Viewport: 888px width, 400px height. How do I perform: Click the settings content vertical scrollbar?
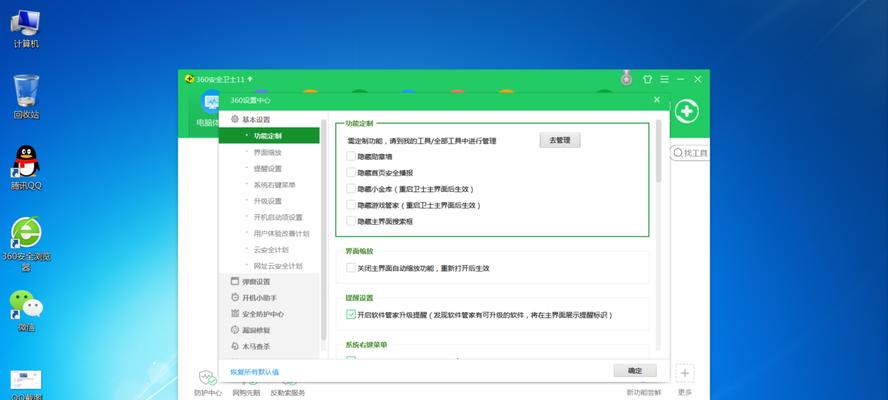pyautogui.click(x=658, y=151)
